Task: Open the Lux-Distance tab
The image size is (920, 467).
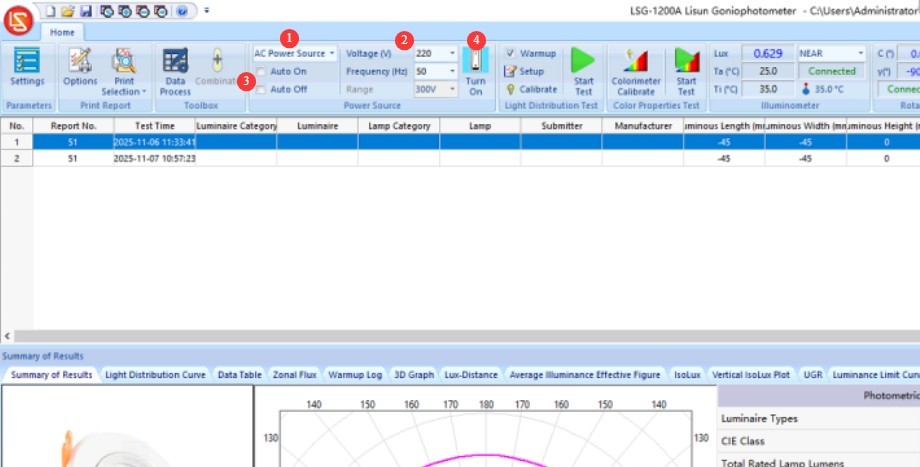Action: tap(471, 374)
